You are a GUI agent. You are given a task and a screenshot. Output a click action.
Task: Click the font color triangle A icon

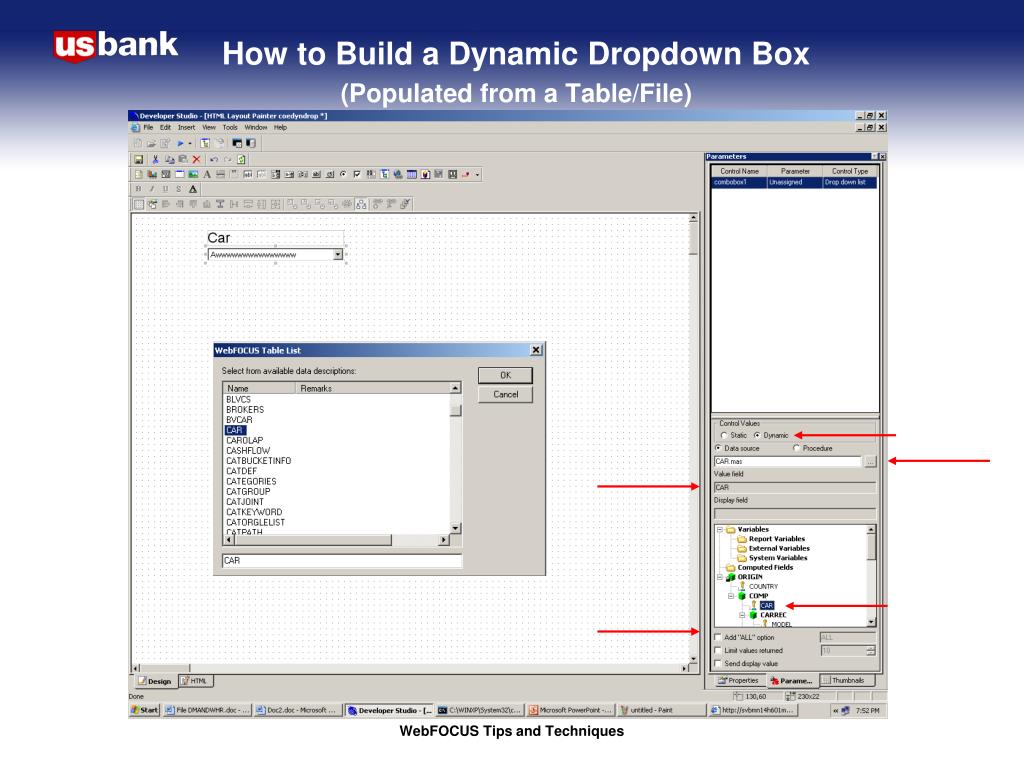pyautogui.click(x=193, y=189)
